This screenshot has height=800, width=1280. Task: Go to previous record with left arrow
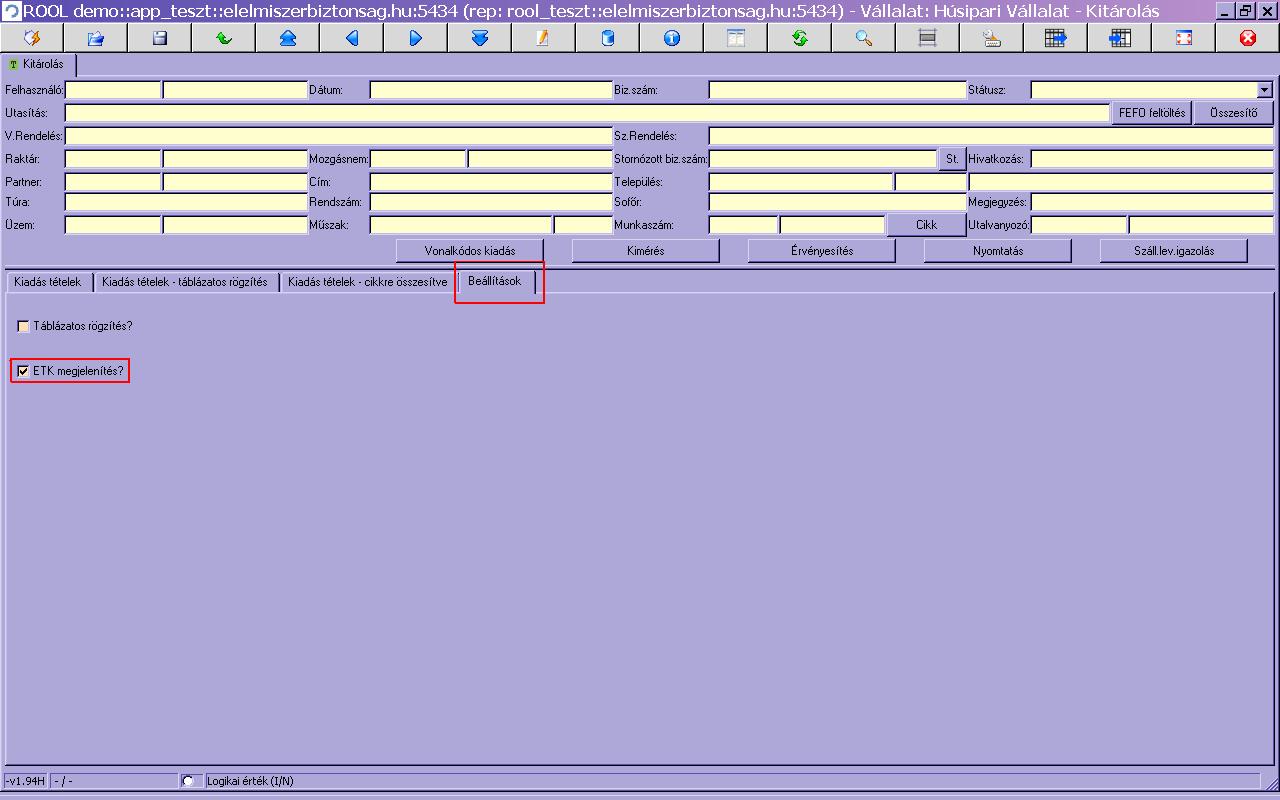click(352, 38)
